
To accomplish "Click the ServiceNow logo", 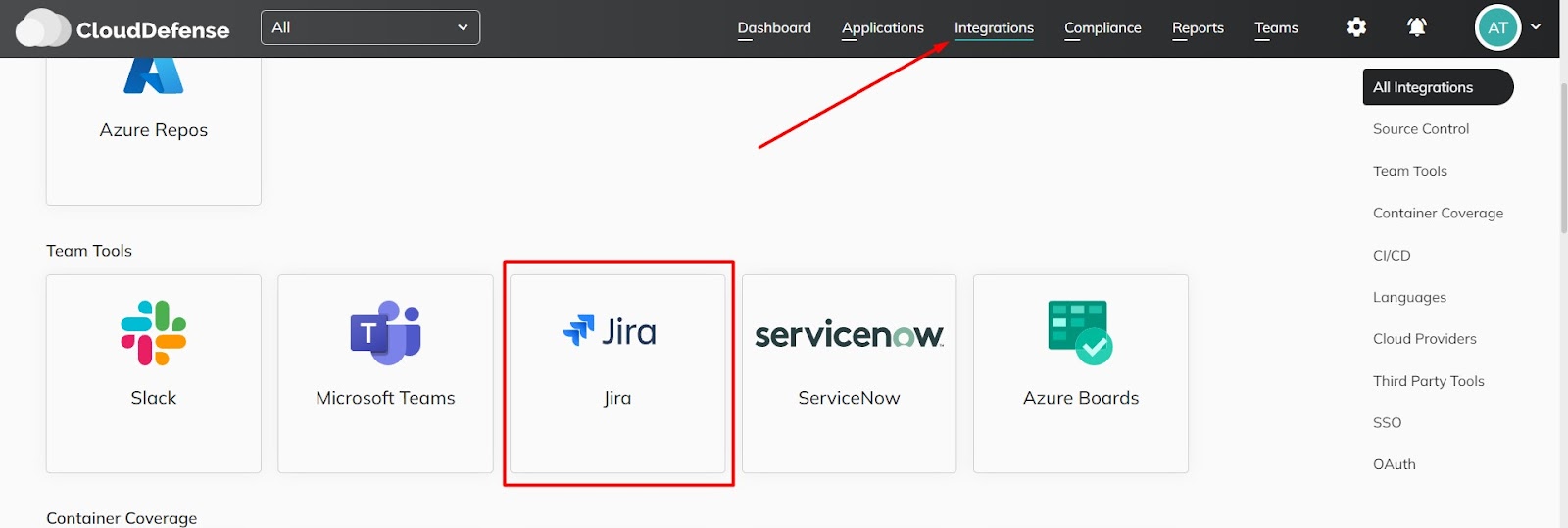I will [849, 334].
